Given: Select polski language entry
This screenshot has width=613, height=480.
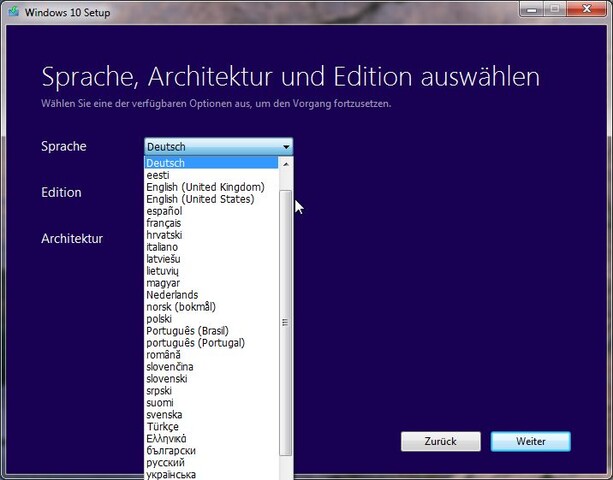Looking at the screenshot, I should pos(212,319).
